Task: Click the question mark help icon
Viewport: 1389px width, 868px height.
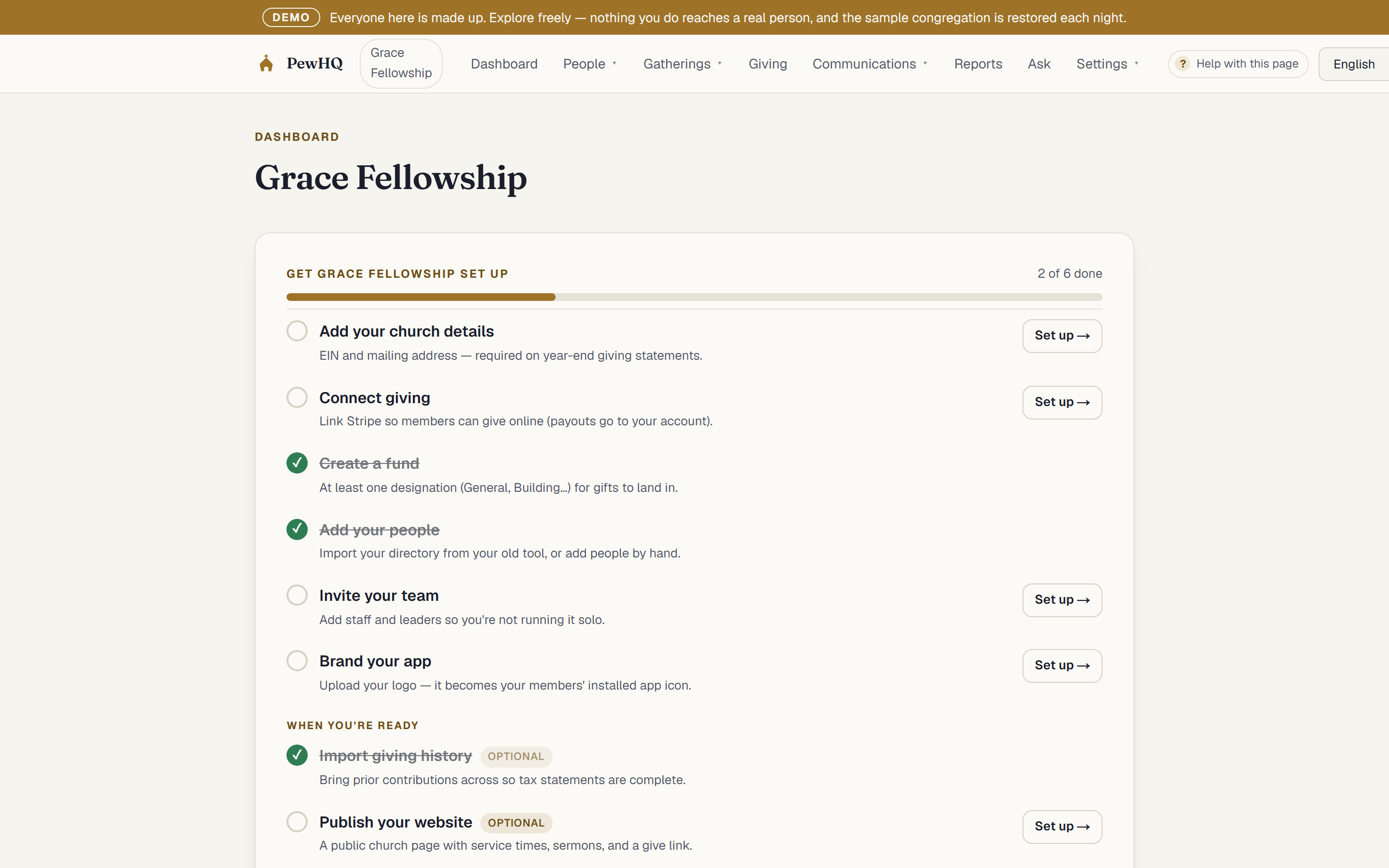Action: pos(1183,64)
